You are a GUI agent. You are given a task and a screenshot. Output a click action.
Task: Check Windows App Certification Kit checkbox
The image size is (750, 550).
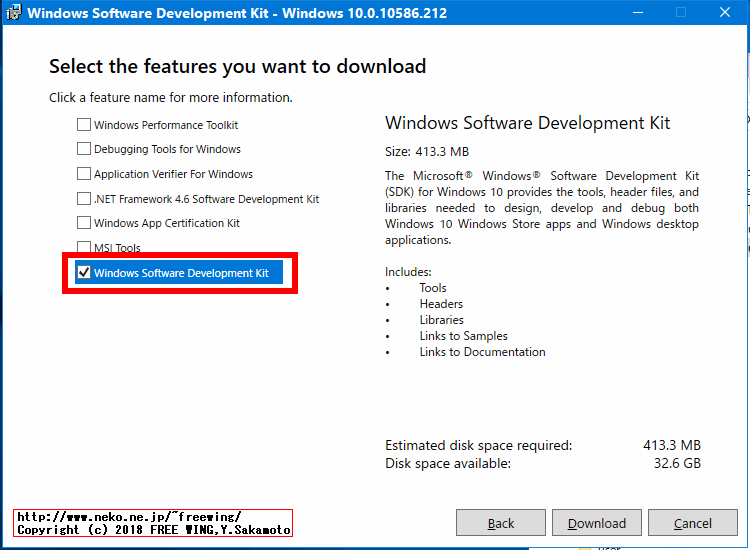[84, 223]
